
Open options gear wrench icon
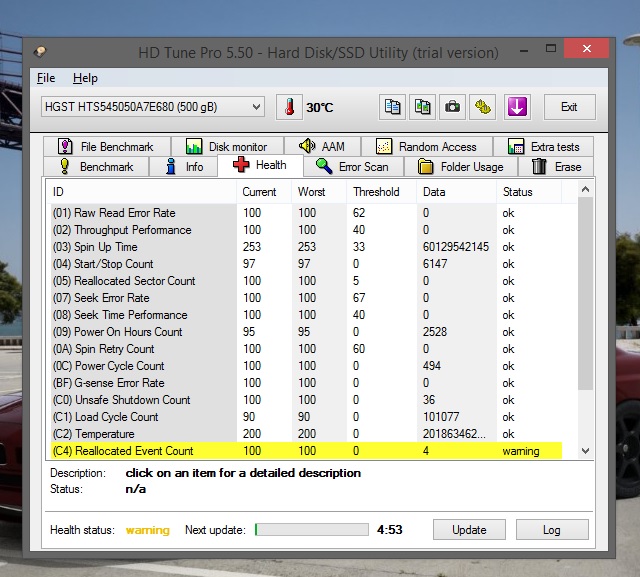pos(482,107)
